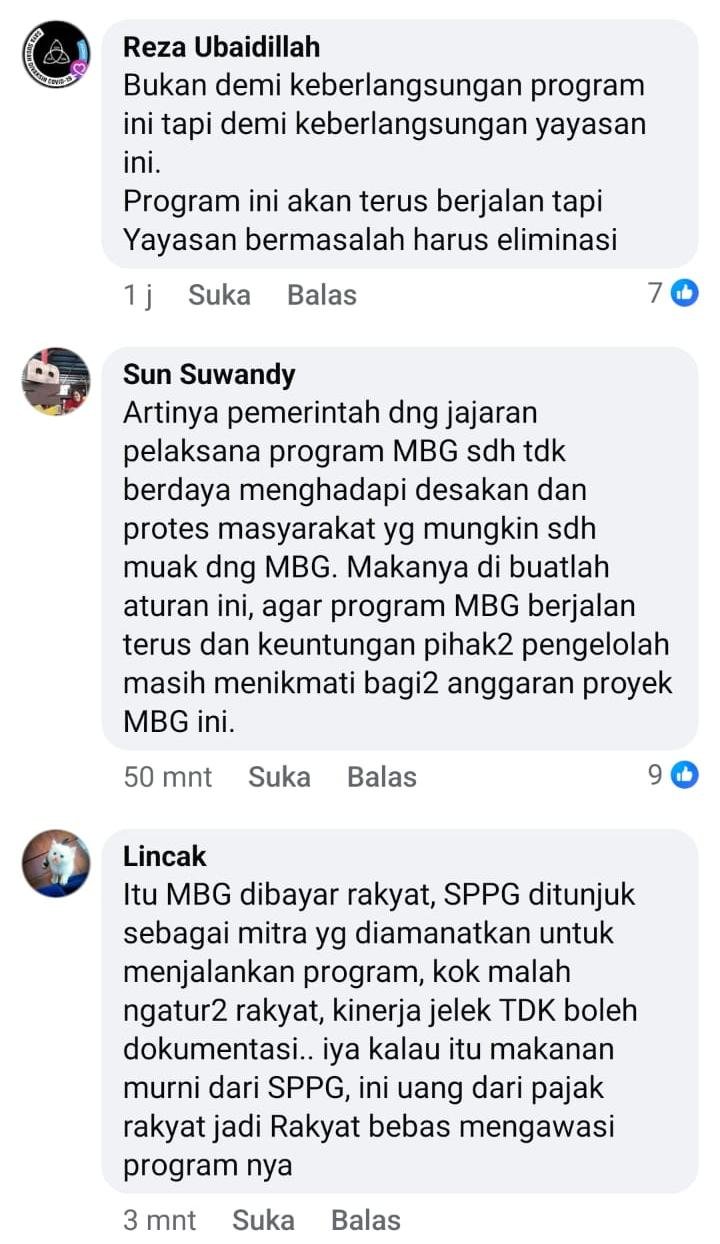Like Lincak's comment with Suka
Image resolution: width=720 pixels, height=1244 pixels.
click(x=263, y=1220)
